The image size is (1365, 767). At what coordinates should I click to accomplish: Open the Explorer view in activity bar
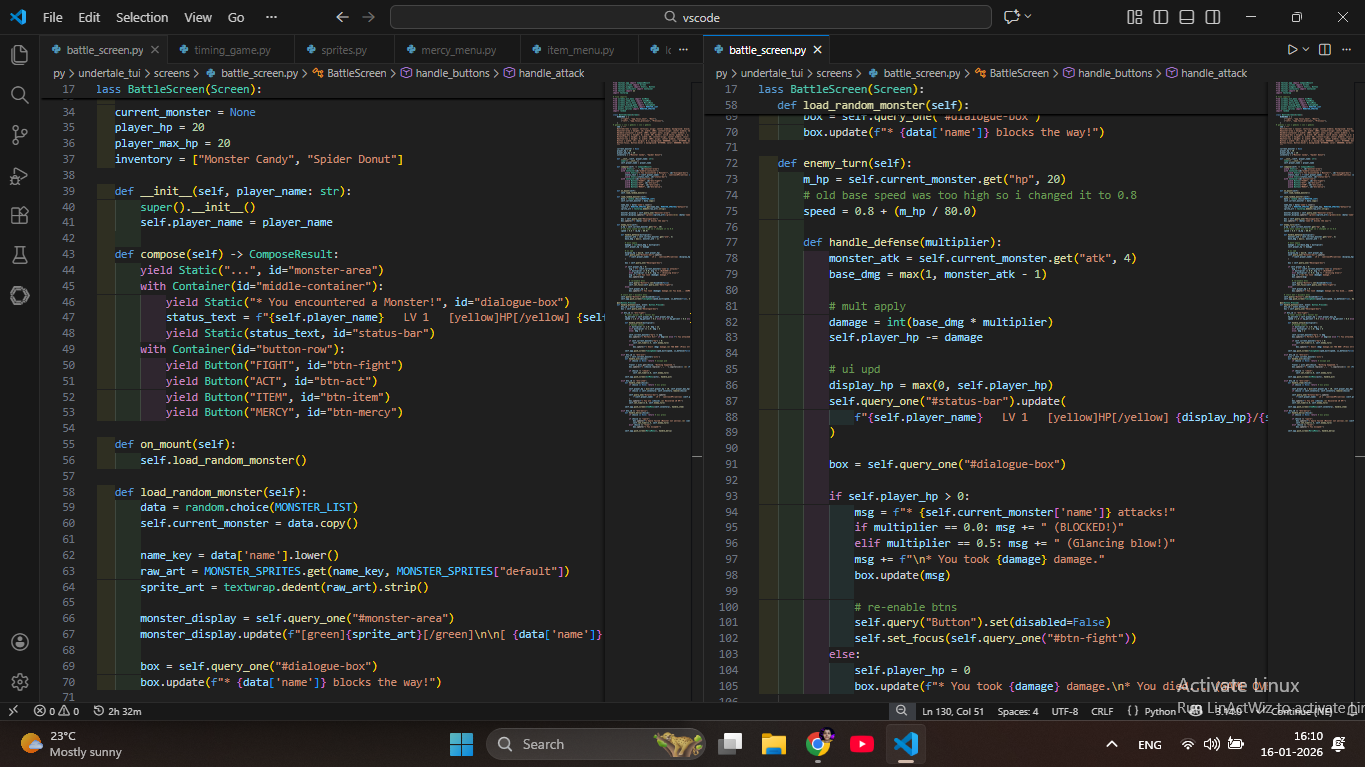point(19,54)
